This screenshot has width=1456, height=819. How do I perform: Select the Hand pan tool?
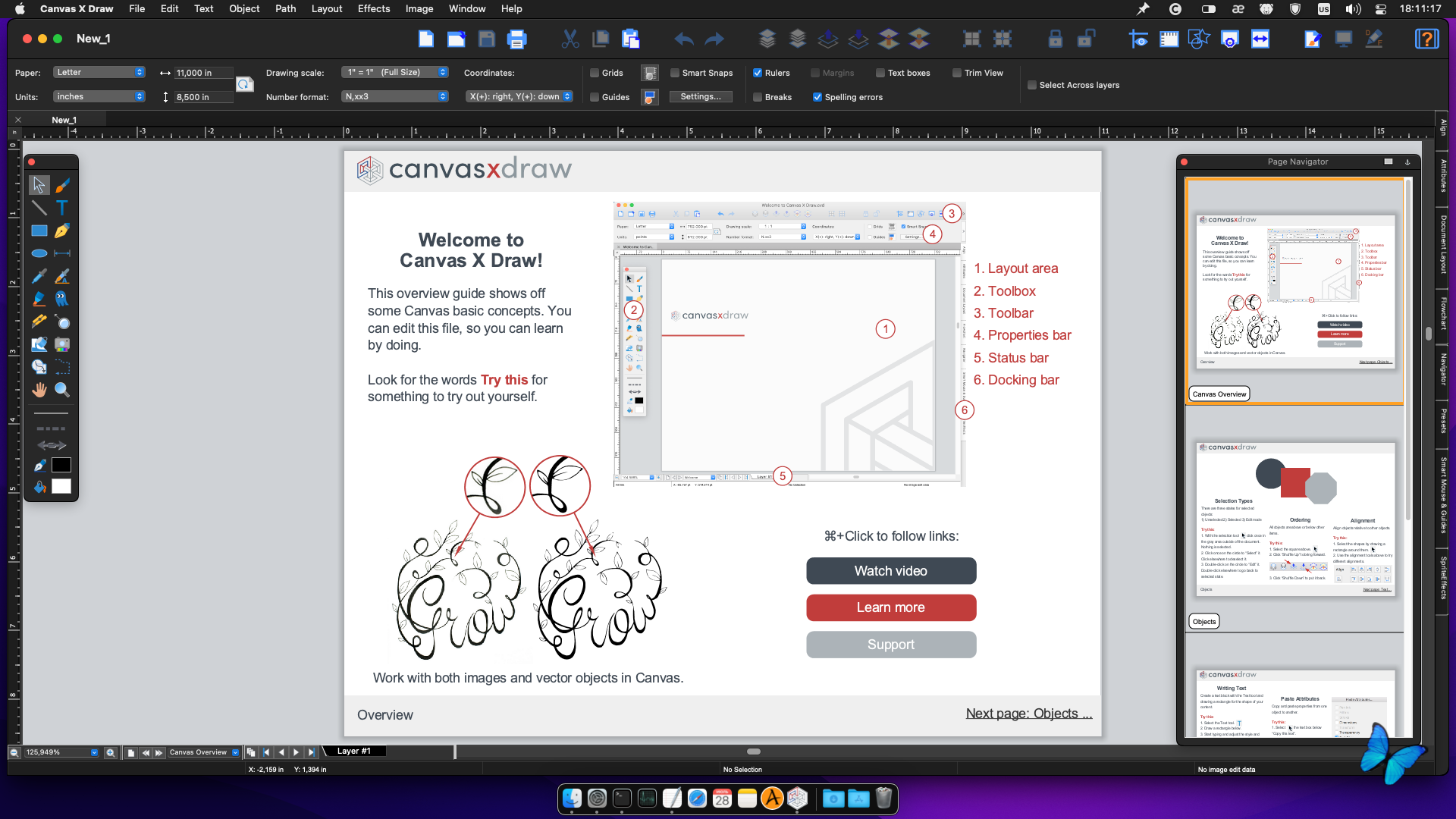point(39,390)
